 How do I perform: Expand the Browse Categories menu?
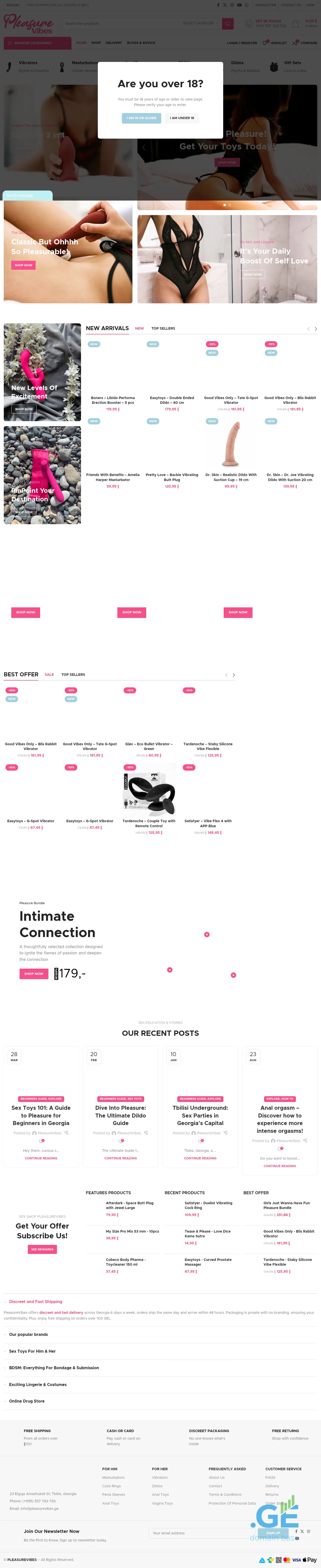coord(37,43)
